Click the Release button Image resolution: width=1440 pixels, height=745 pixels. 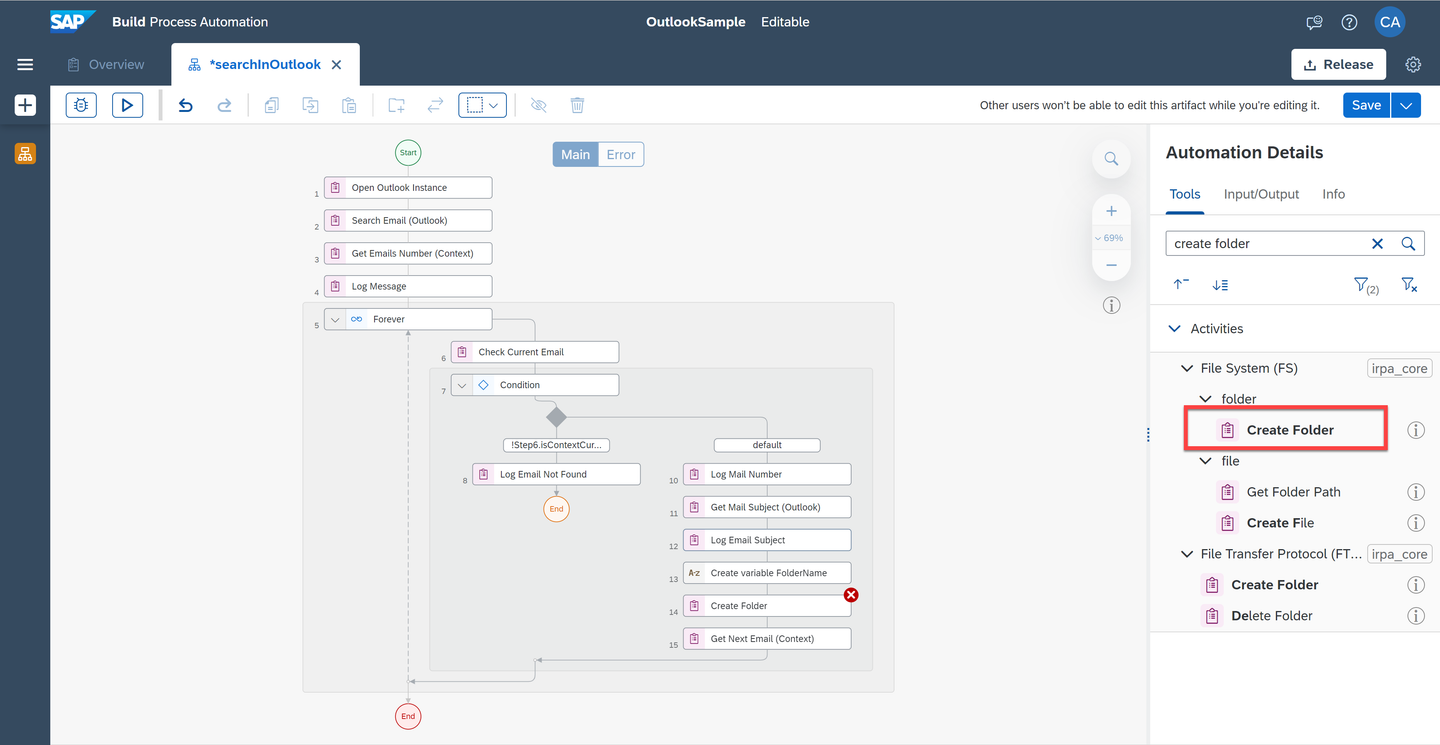1338,65
